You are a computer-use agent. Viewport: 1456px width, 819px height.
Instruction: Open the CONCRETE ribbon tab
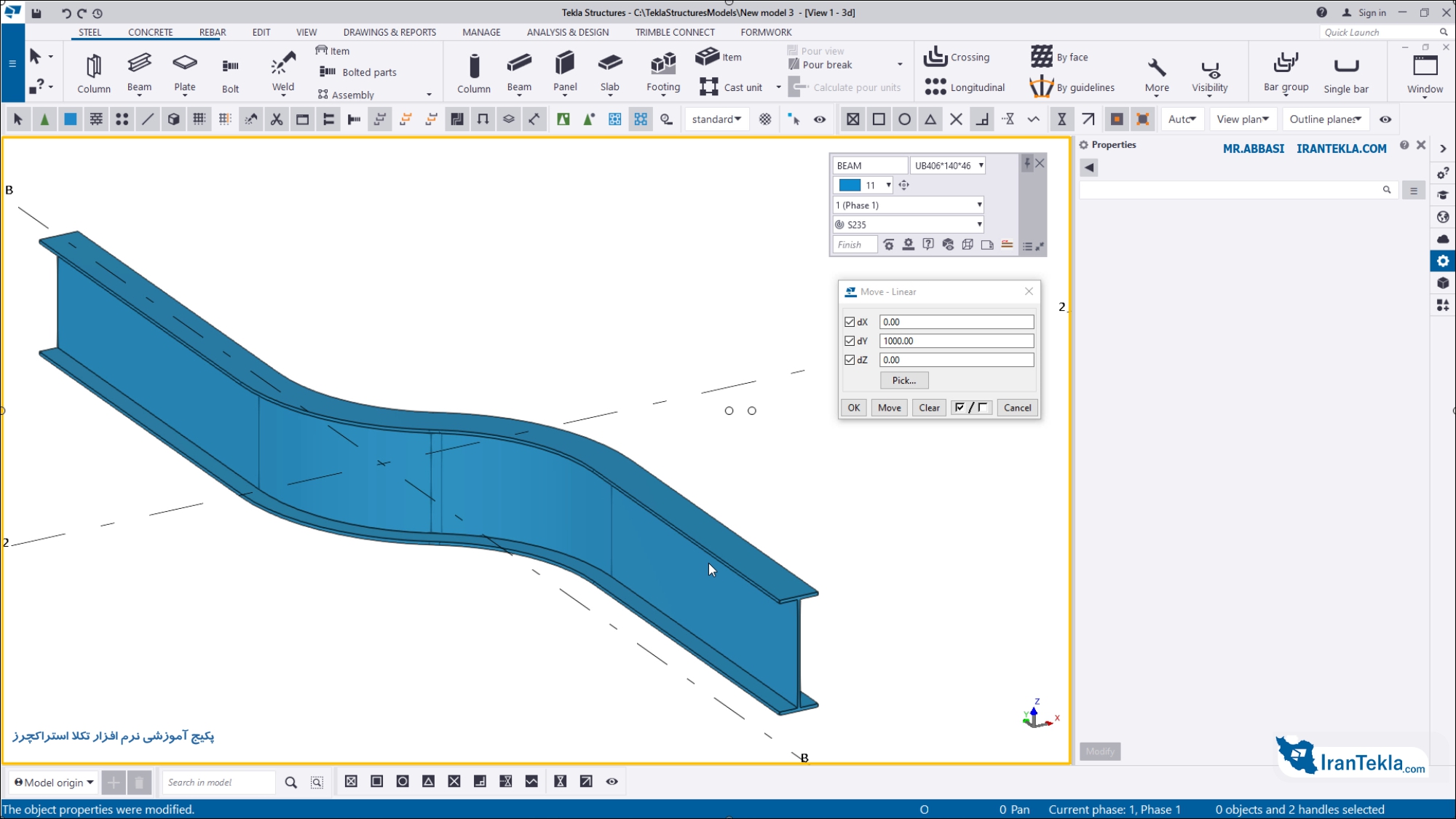(x=150, y=32)
